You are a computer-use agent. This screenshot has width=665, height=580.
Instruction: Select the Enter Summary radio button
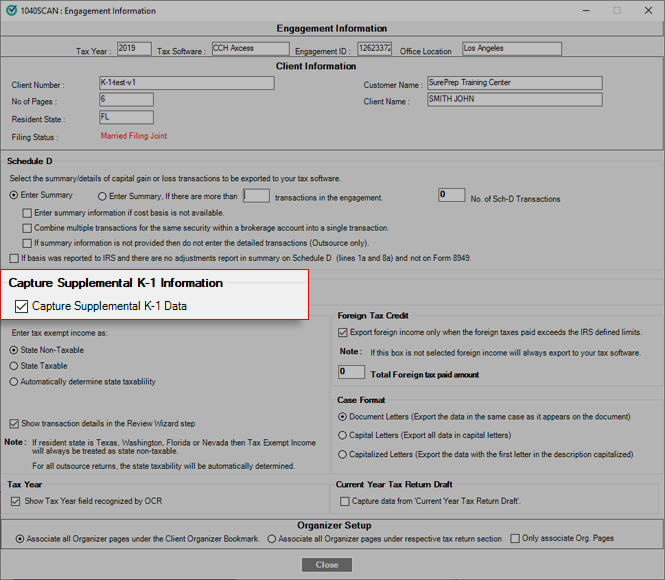pyautogui.click(x=14, y=195)
